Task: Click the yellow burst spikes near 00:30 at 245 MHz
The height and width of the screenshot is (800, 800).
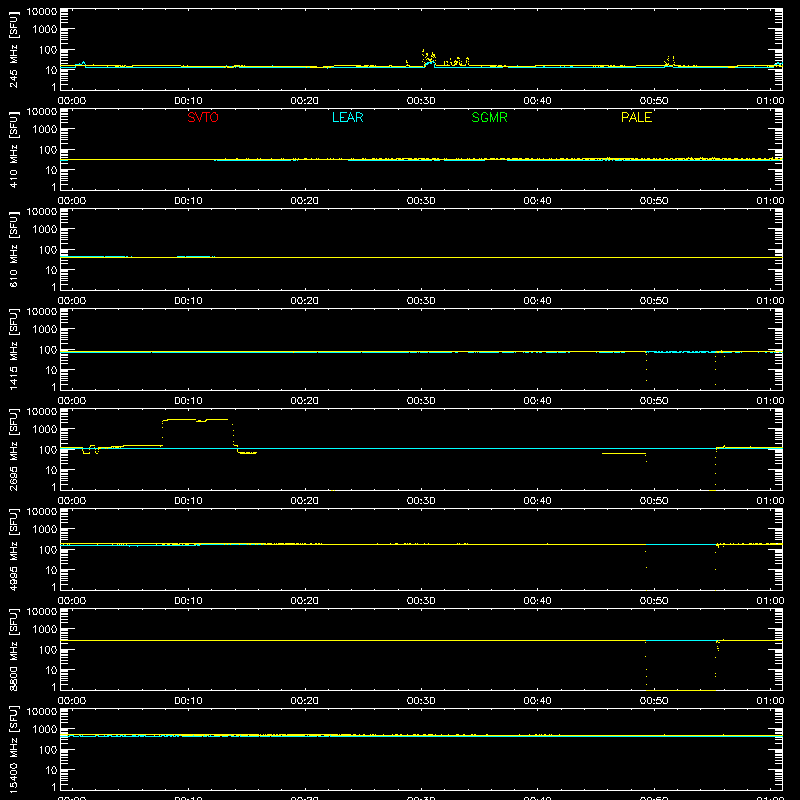Action: [x=429, y=57]
